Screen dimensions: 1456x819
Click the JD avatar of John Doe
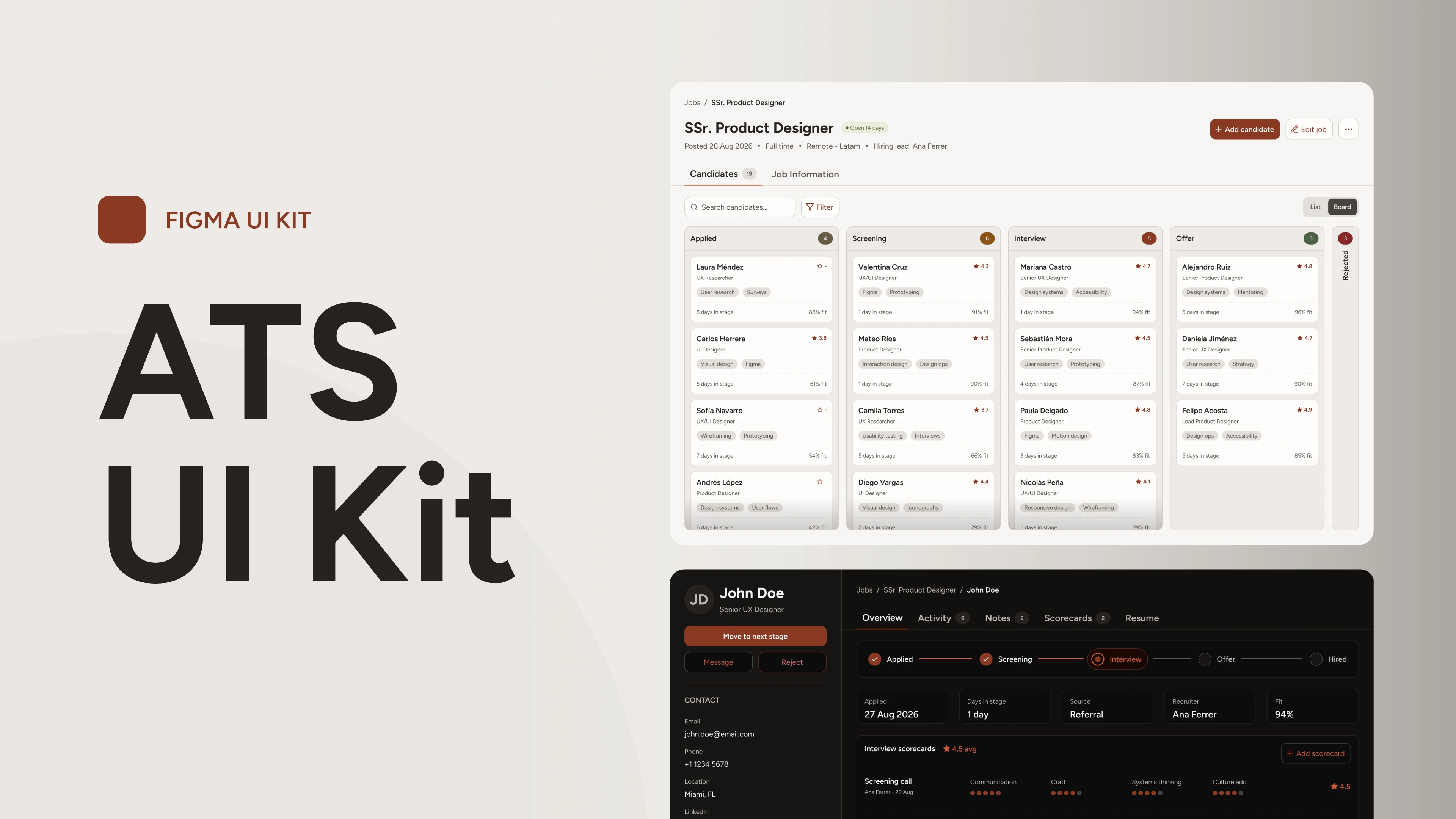pyautogui.click(x=699, y=599)
